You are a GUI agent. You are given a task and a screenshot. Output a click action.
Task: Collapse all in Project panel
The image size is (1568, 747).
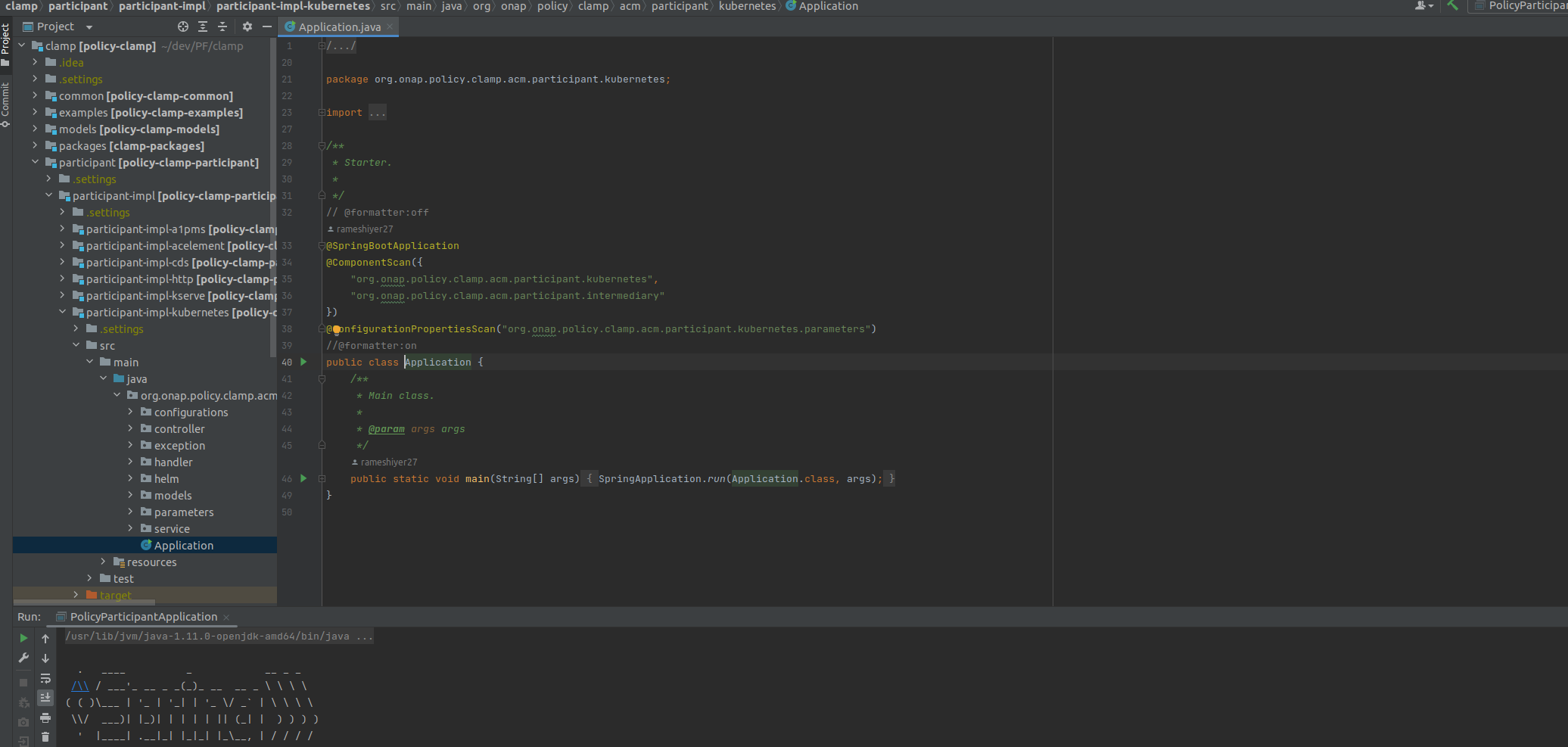(x=222, y=26)
